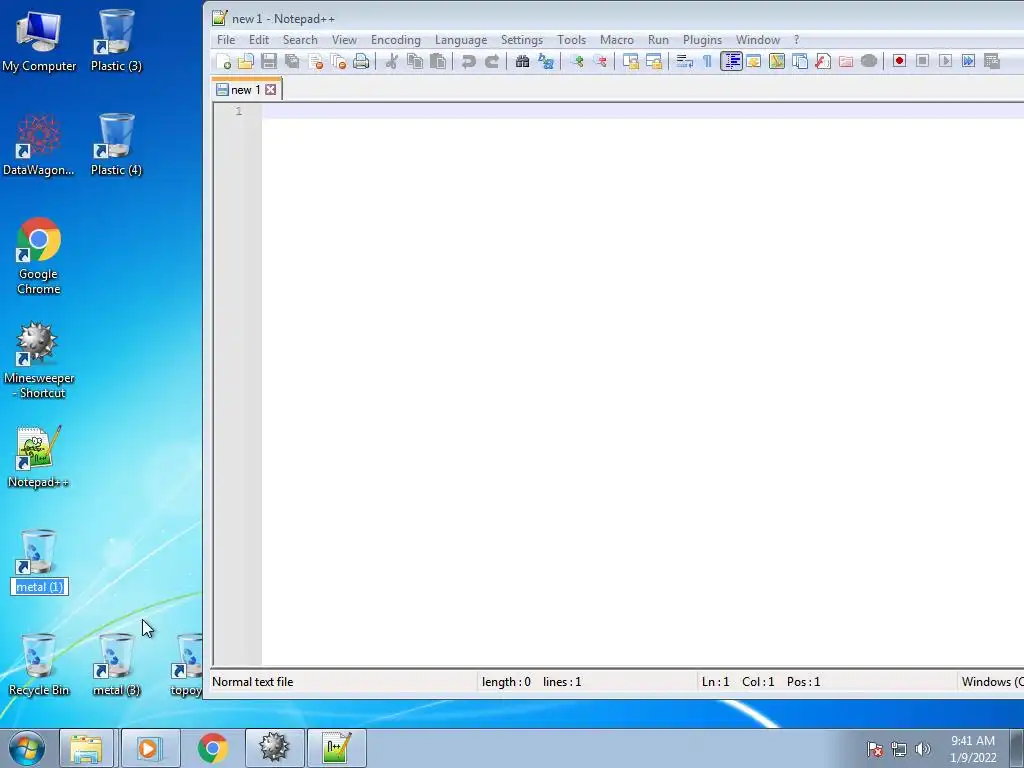Open the Language menu
The width and height of the screenshot is (1024, 768).
pos(461,40)
